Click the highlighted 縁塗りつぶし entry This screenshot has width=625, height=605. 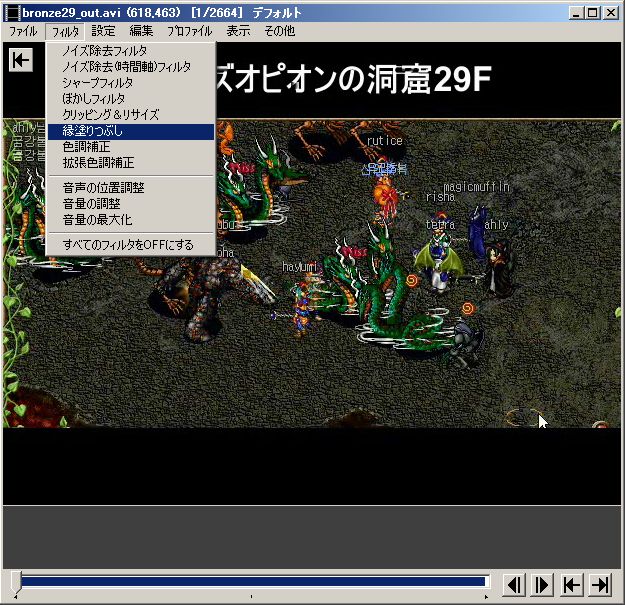pyautogui.click(x=131, y=132)
